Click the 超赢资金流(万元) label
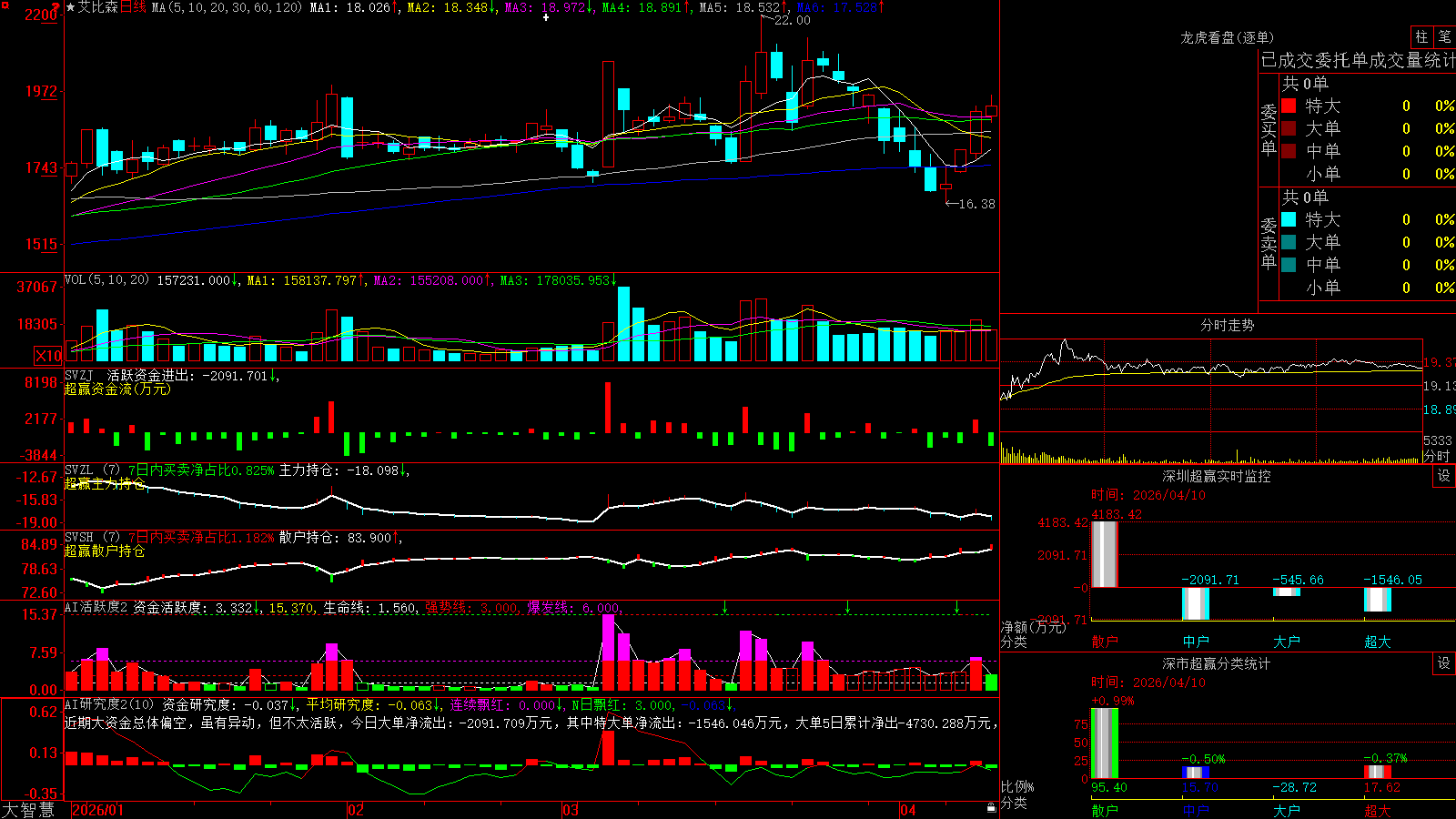 pyautogui.click(x=117, y=389)
